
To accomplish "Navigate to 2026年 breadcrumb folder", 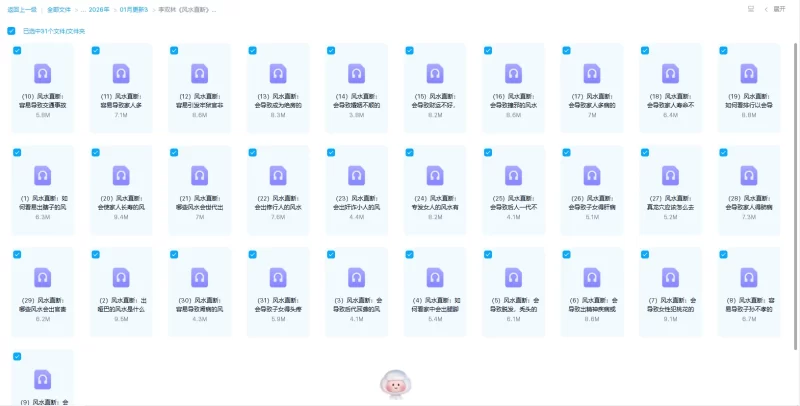I will click(99, 10).
